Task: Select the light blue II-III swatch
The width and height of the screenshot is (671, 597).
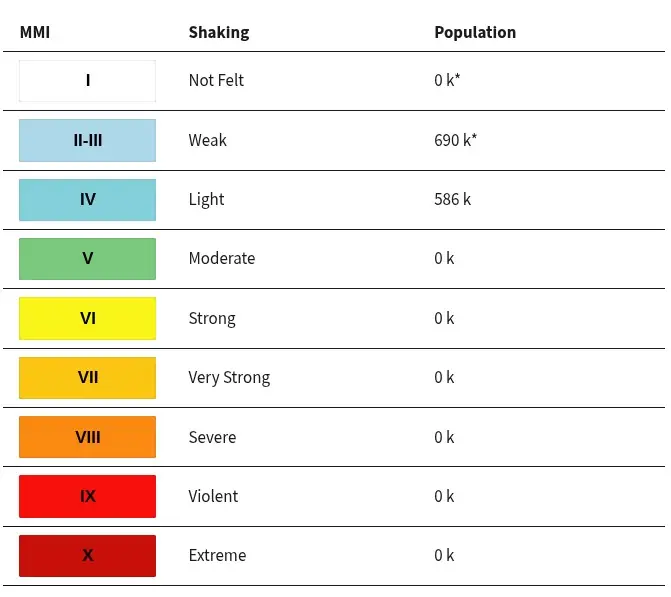Action: tap(87, 140)
